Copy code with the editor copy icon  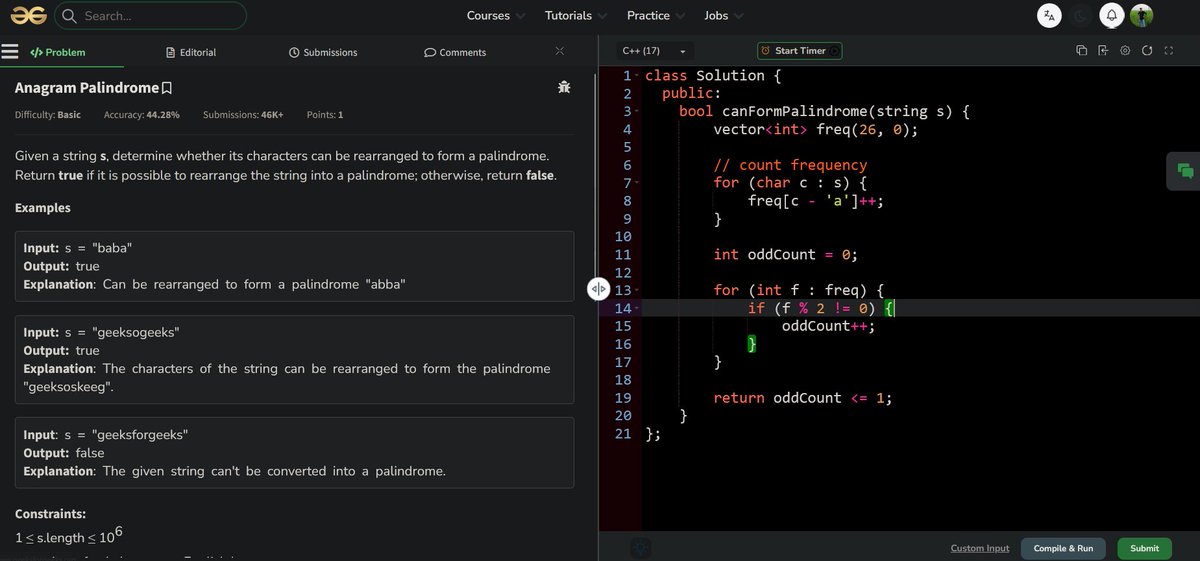(x=1081, y=51)
